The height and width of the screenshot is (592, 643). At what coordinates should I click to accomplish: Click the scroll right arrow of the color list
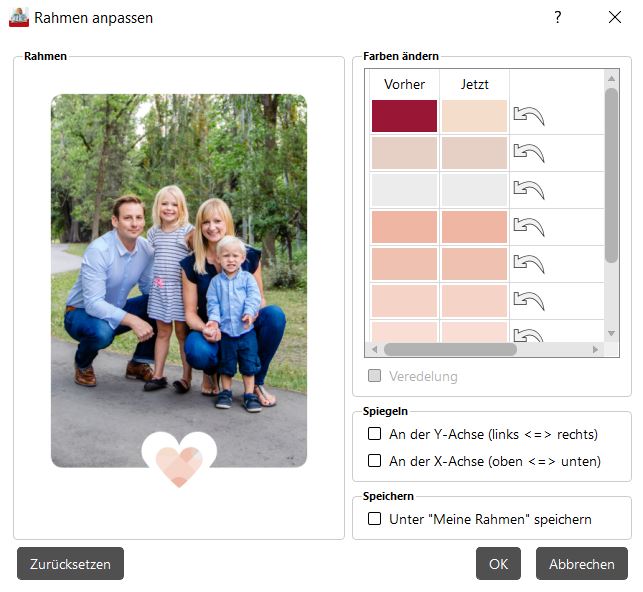click(595, 349)
